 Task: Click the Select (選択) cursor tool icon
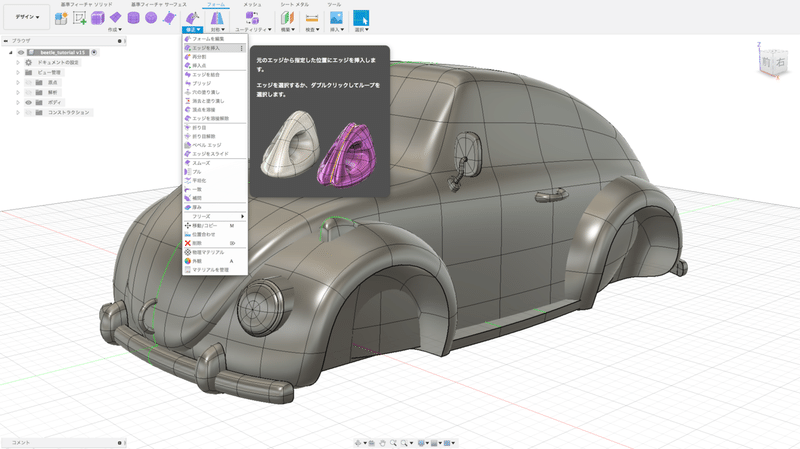tap(361, 18)
